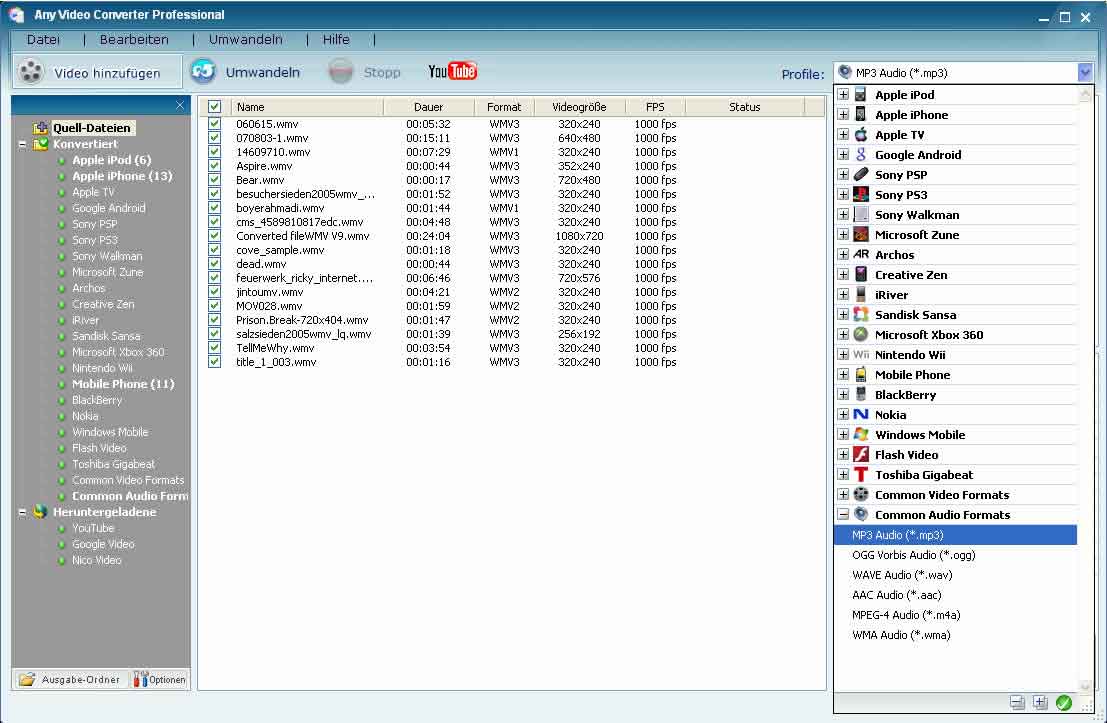Open the Datei menu
This screenshot has width=1107, height=723.
43,40
